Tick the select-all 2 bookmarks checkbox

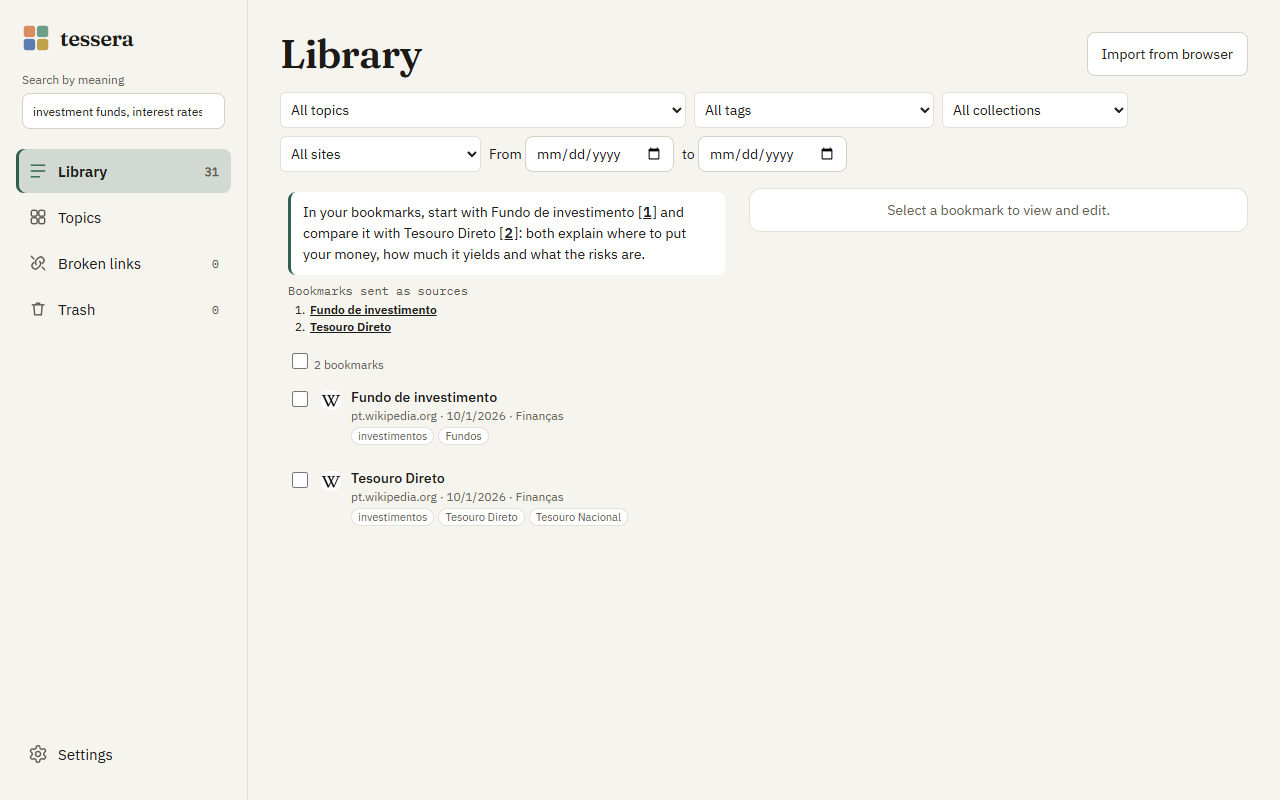(300, 361)
